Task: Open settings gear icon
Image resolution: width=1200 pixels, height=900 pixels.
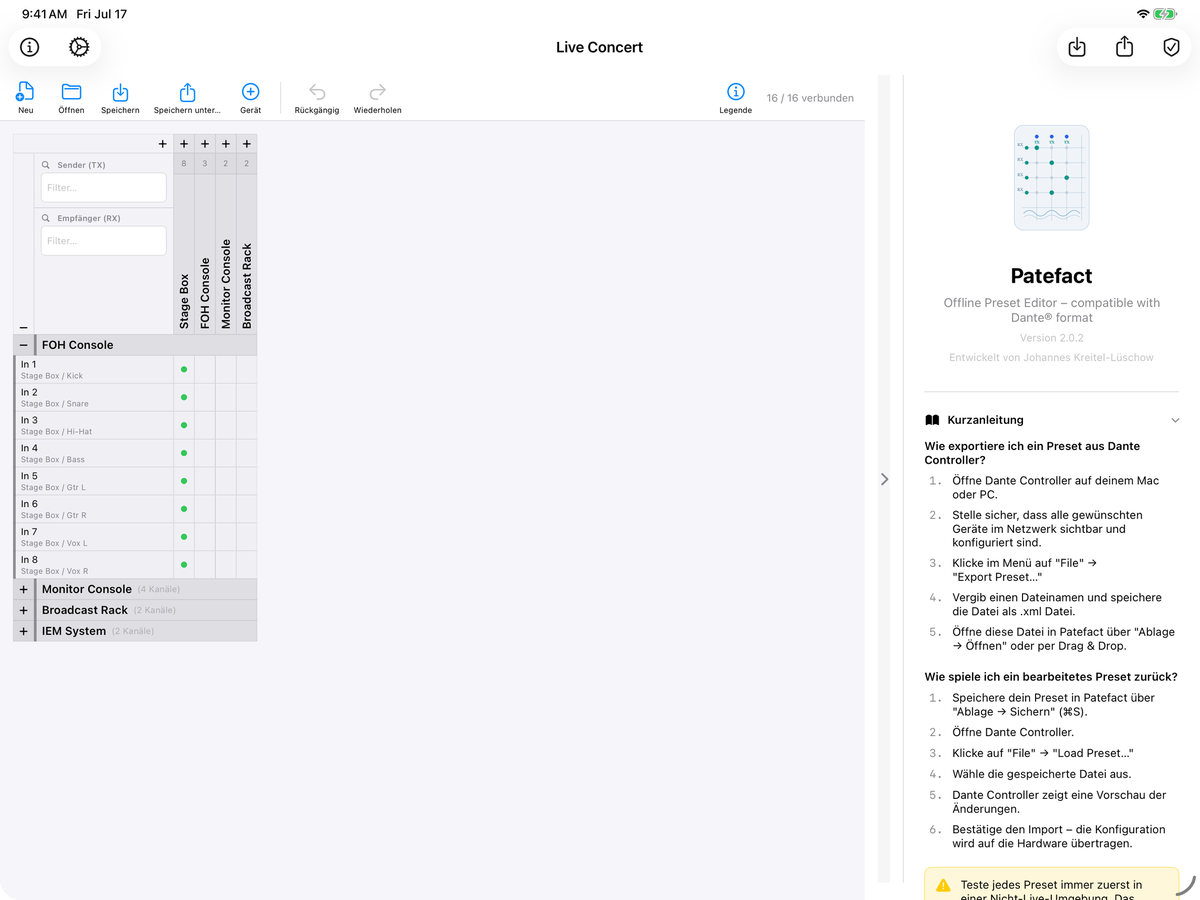Action: (79, 47)
